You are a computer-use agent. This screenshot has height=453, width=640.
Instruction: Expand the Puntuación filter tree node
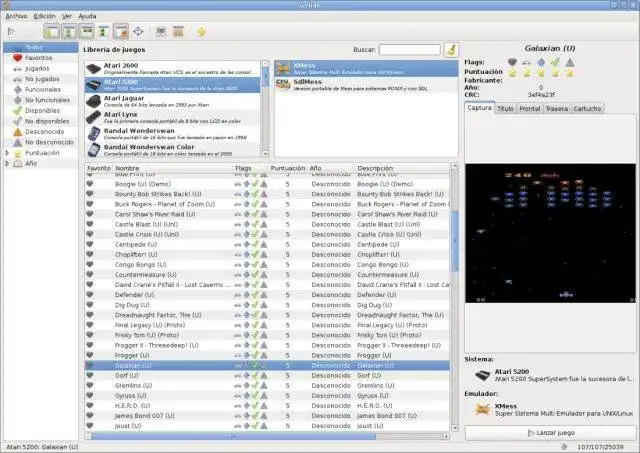pos(7,153)
